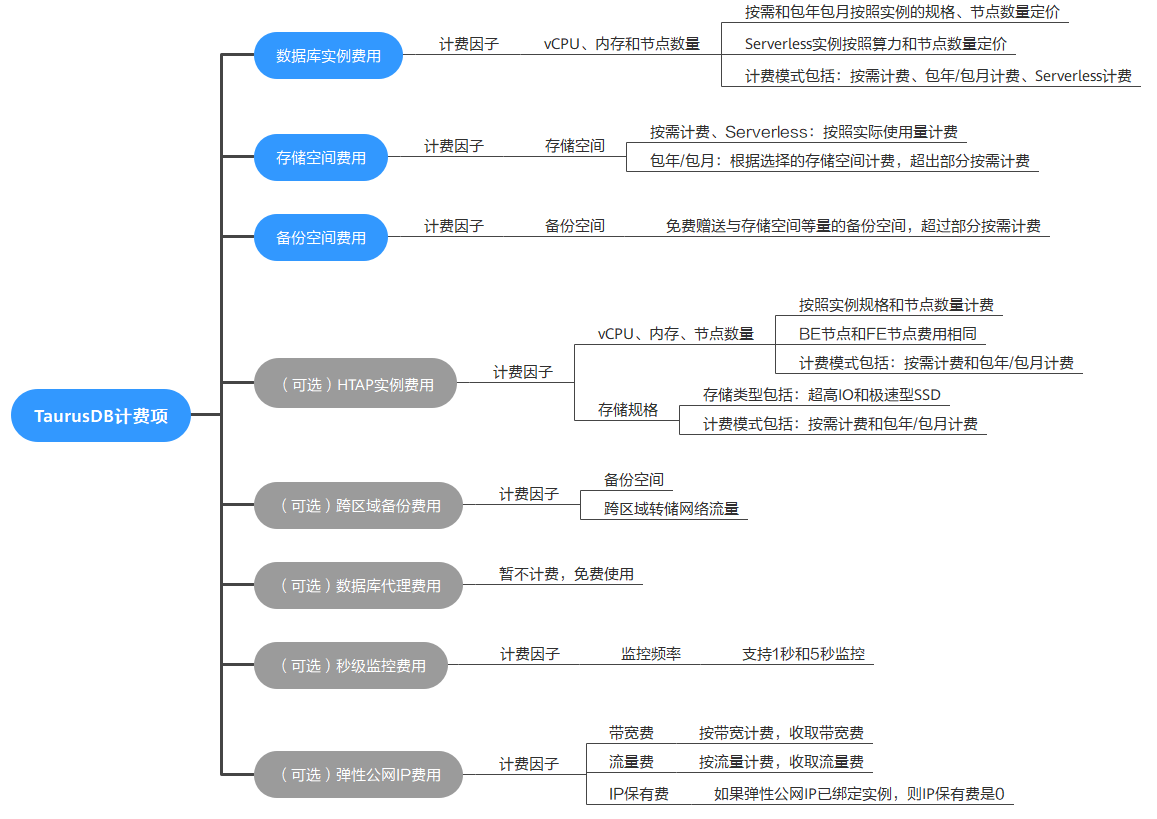Click 计费因子 beside 存储空间费用
This screenshot has width=1157, height=819.
click(x=454, y=146)
